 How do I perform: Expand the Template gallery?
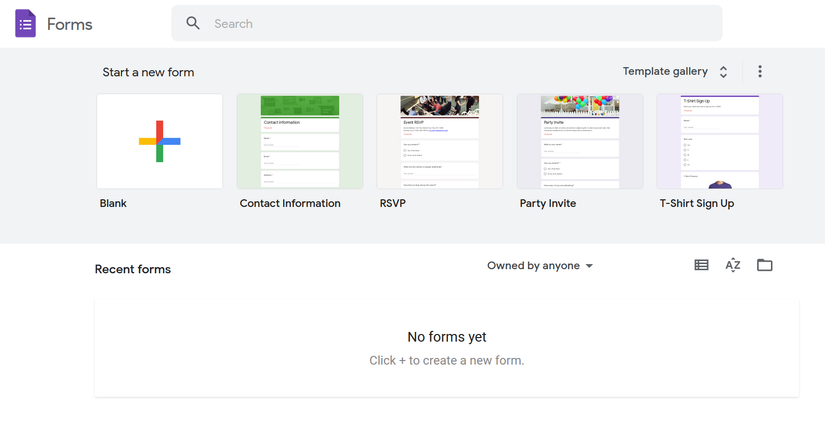675,72
